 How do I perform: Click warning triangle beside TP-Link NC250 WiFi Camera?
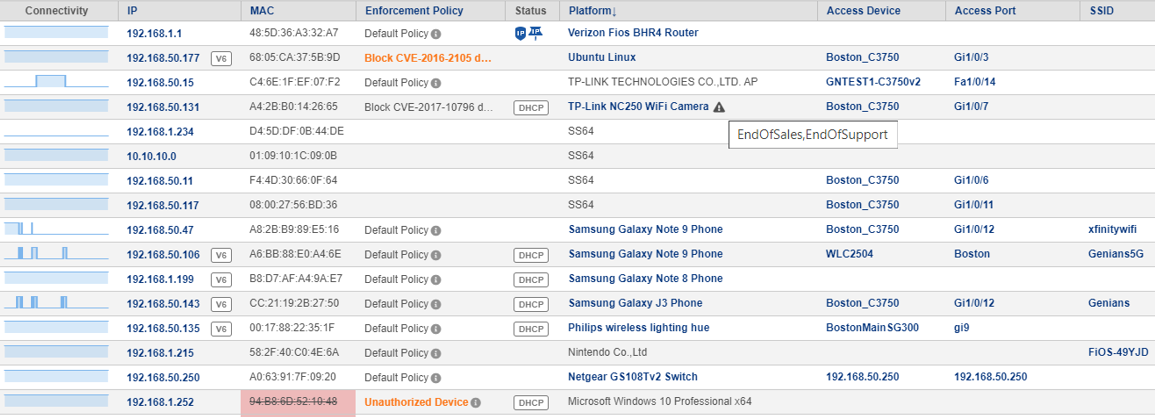pos(720,107)
